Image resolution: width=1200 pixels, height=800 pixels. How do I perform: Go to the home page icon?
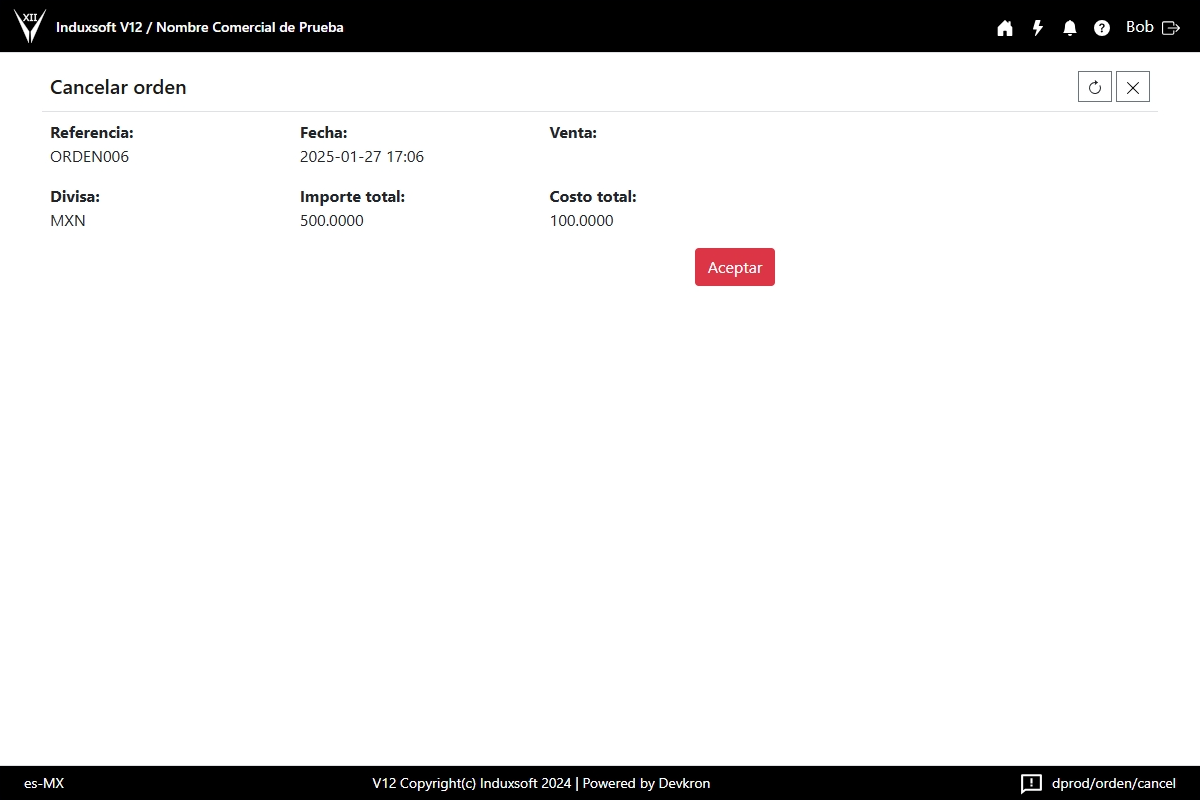coord(1005,28)
